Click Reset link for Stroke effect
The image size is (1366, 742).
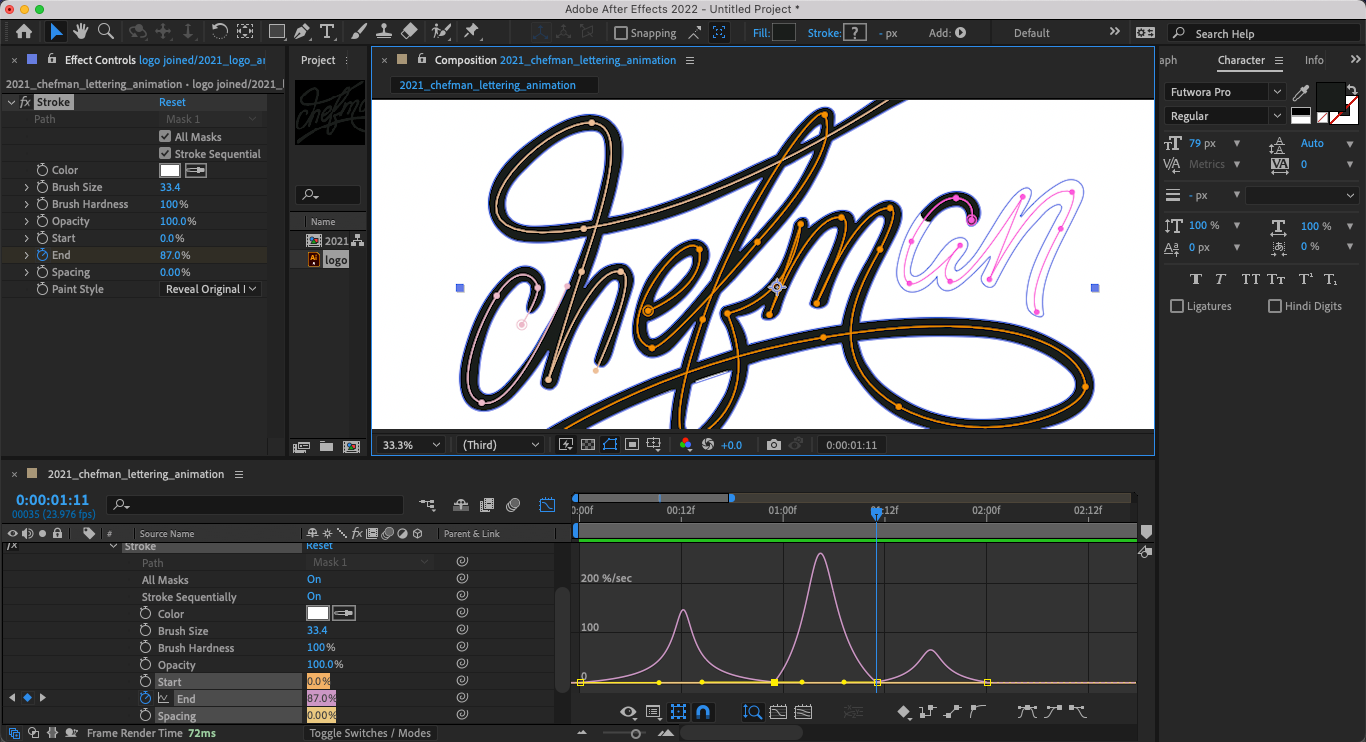coord(172,102)
